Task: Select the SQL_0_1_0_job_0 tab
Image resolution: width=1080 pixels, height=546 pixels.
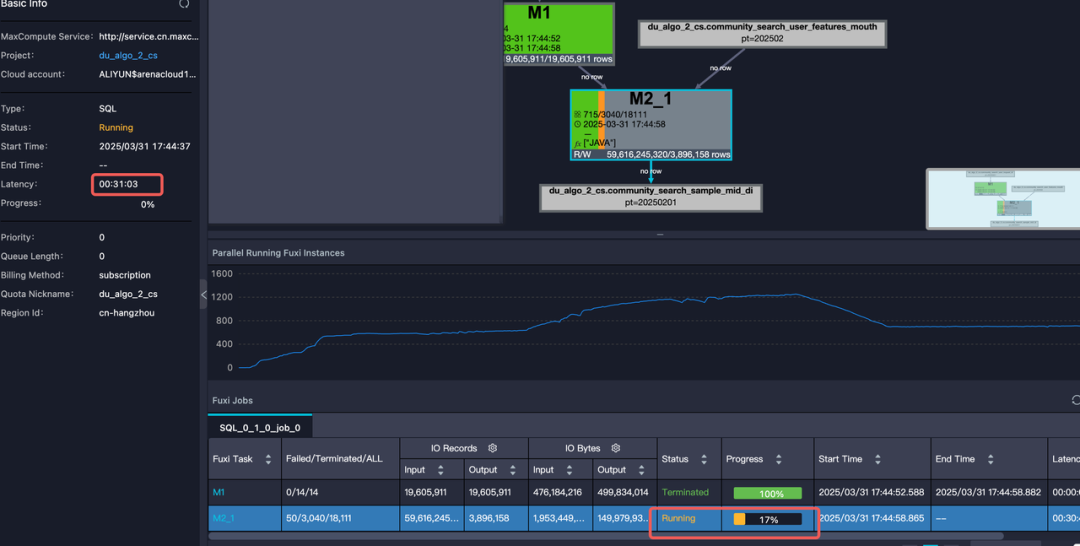Action: 260,428
